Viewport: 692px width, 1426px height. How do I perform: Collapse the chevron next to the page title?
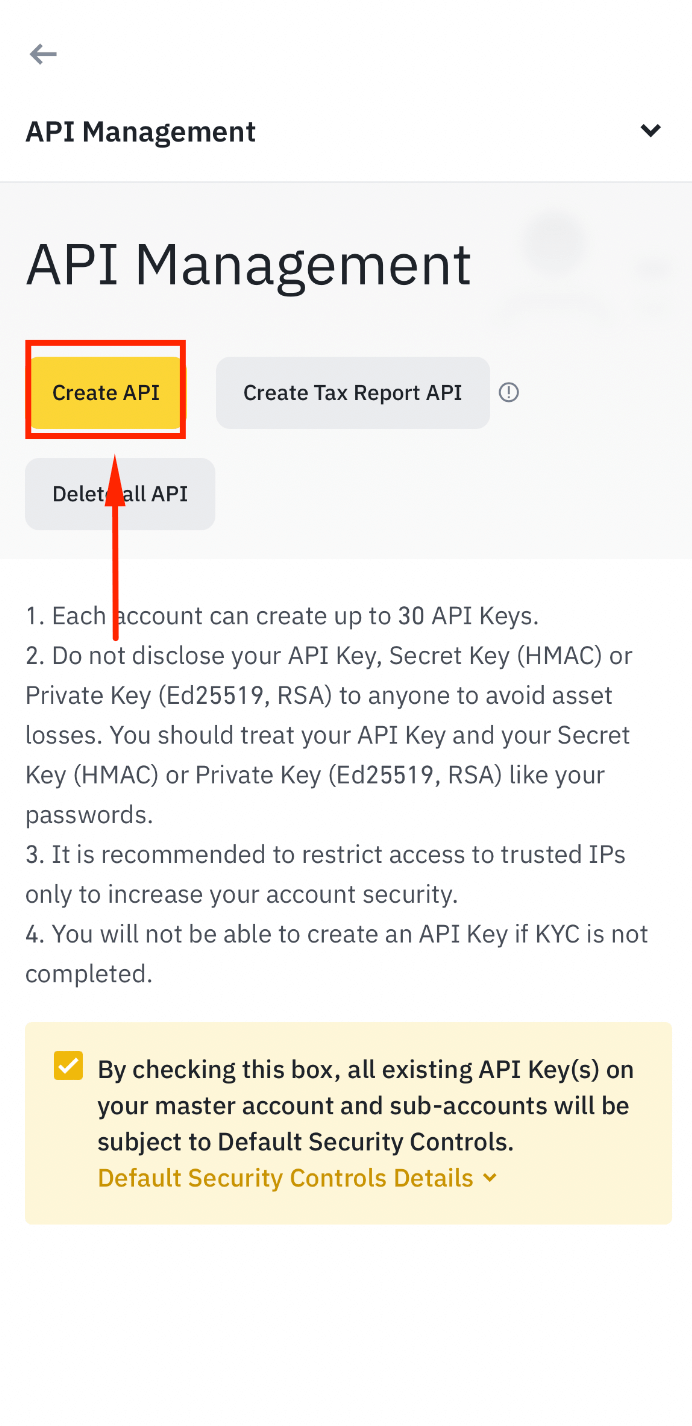pos(650,130)
